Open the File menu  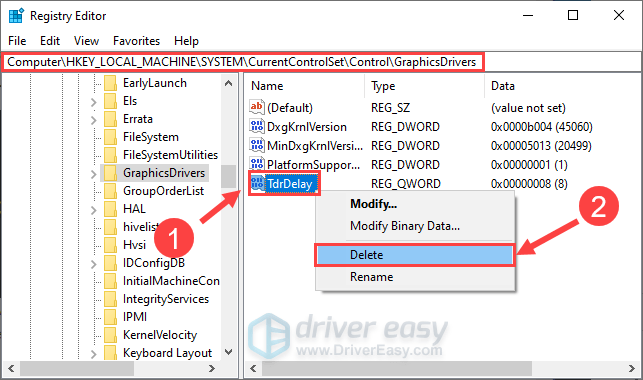click(17, 41)
